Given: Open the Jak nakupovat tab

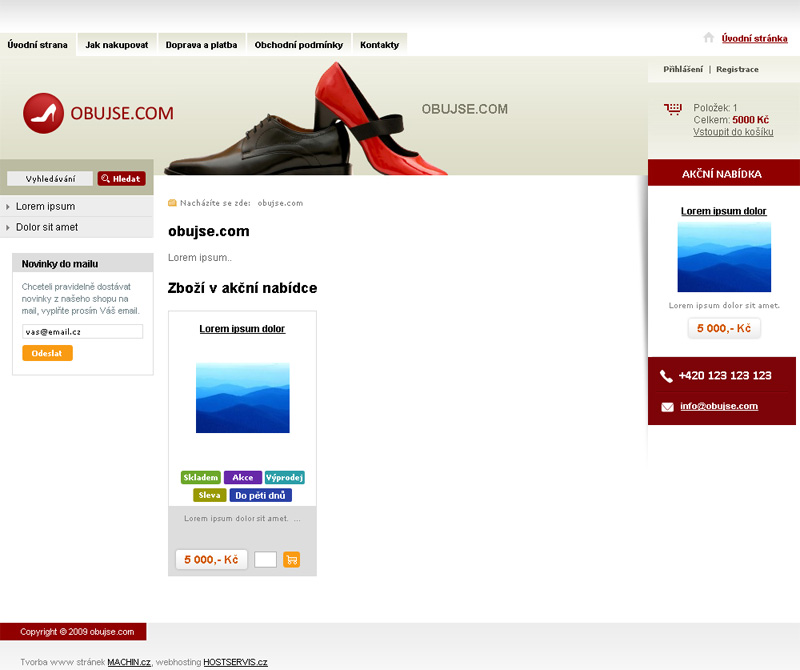Looking at the screenshot, I should (x=117, y=45).
